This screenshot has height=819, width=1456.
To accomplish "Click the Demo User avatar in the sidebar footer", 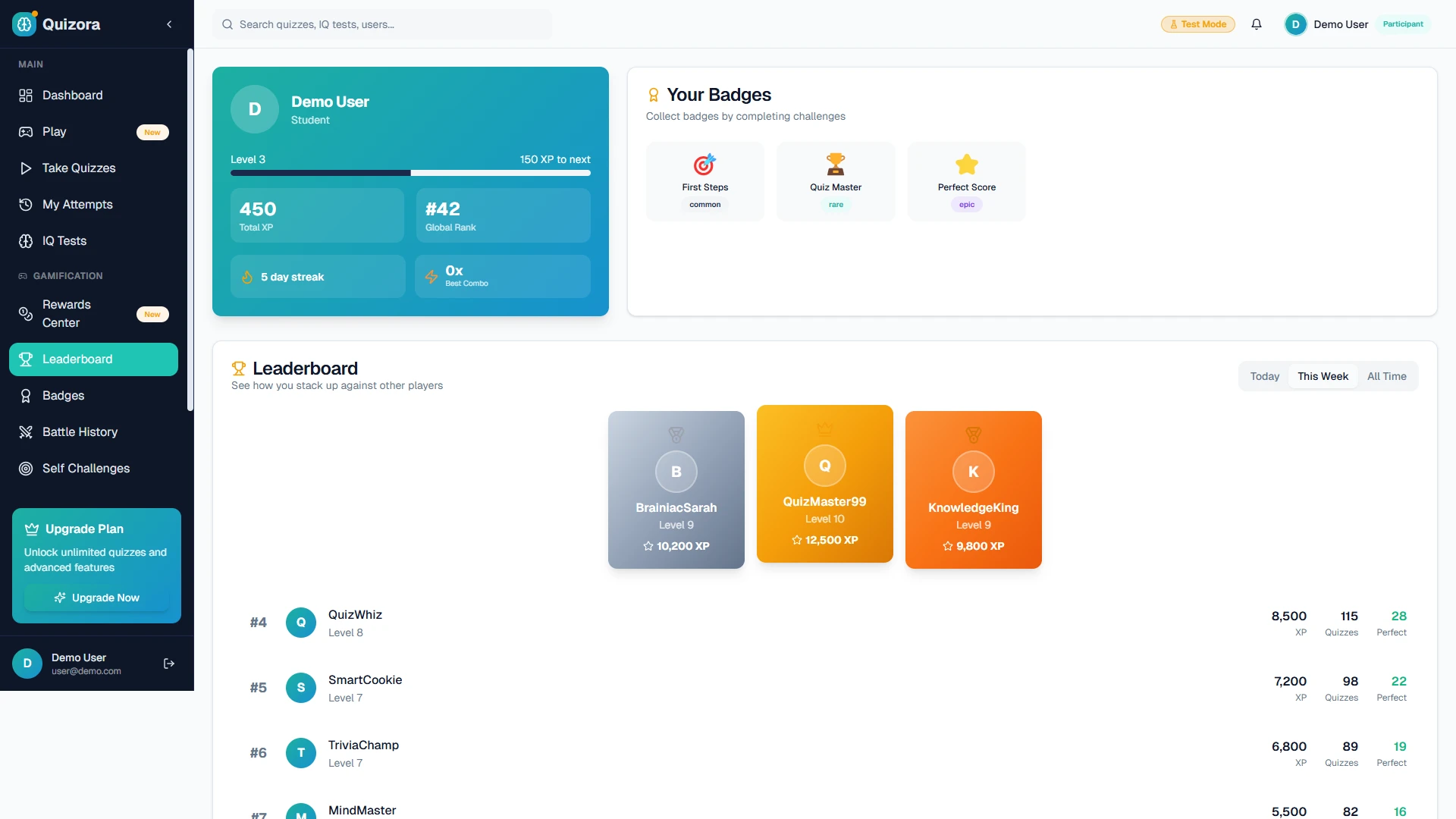I will coord(27,664).
